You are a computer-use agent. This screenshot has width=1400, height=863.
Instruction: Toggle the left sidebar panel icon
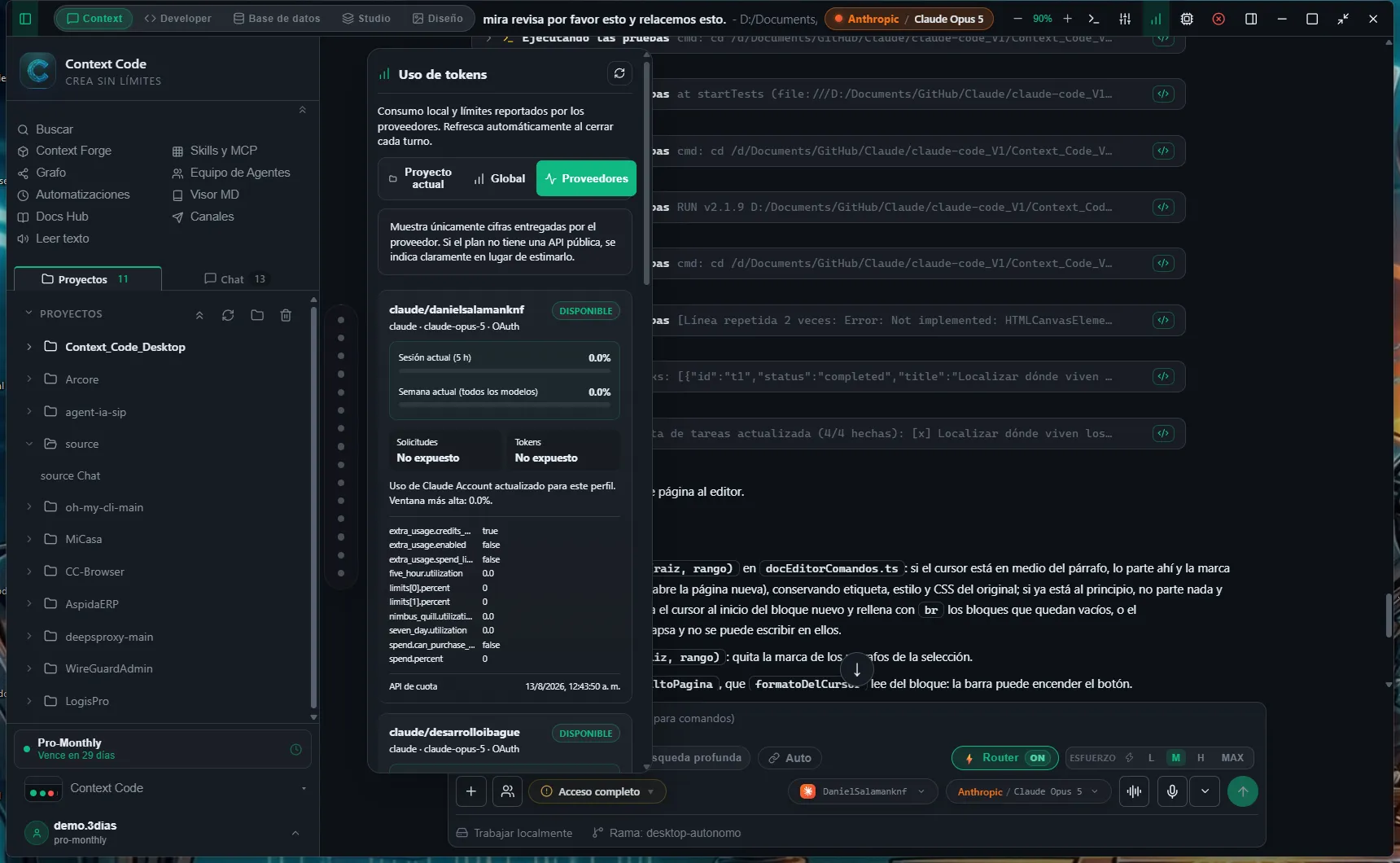pos(25,19)
